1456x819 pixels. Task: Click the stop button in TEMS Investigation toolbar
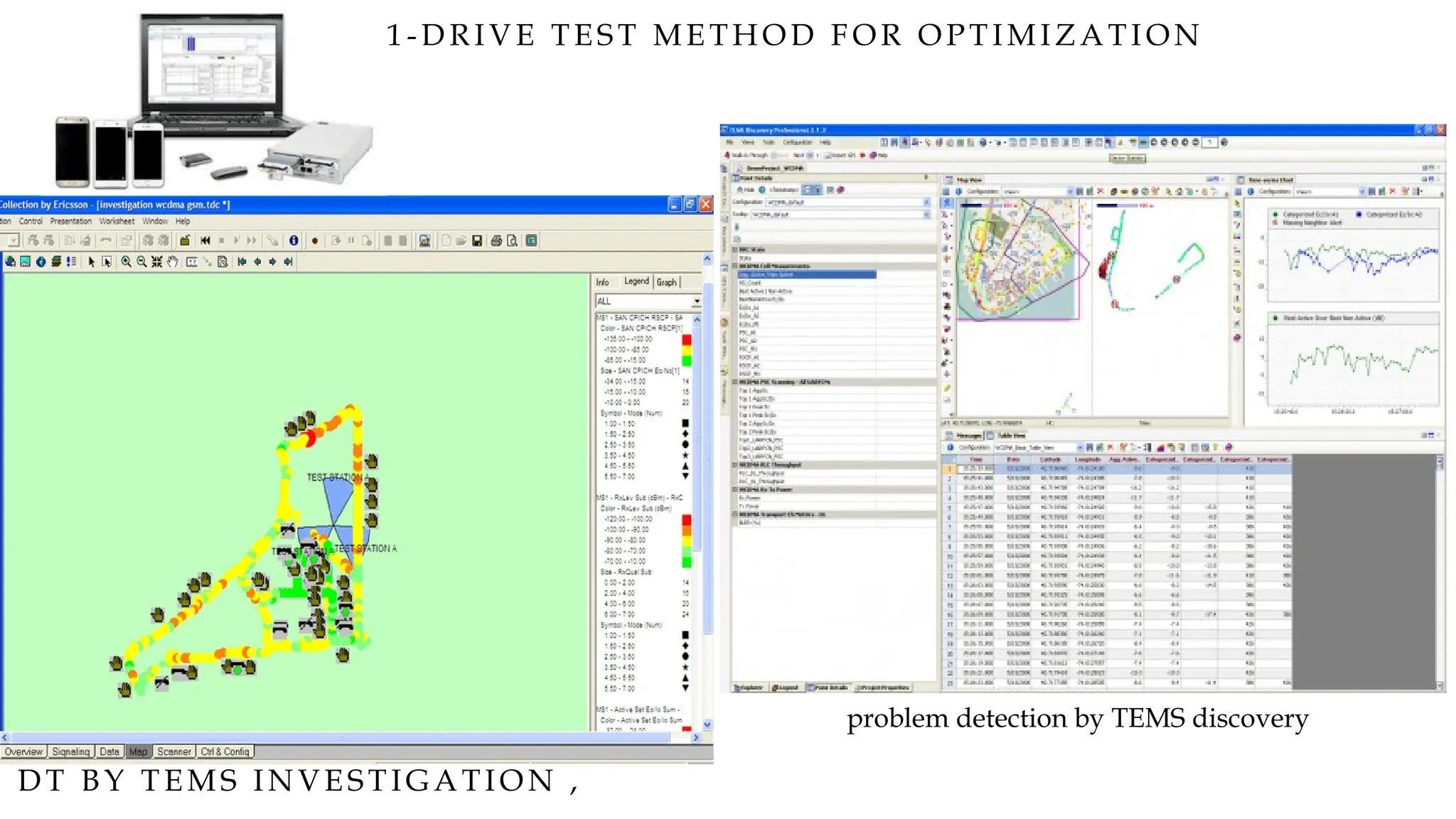[x=221, y=241]
